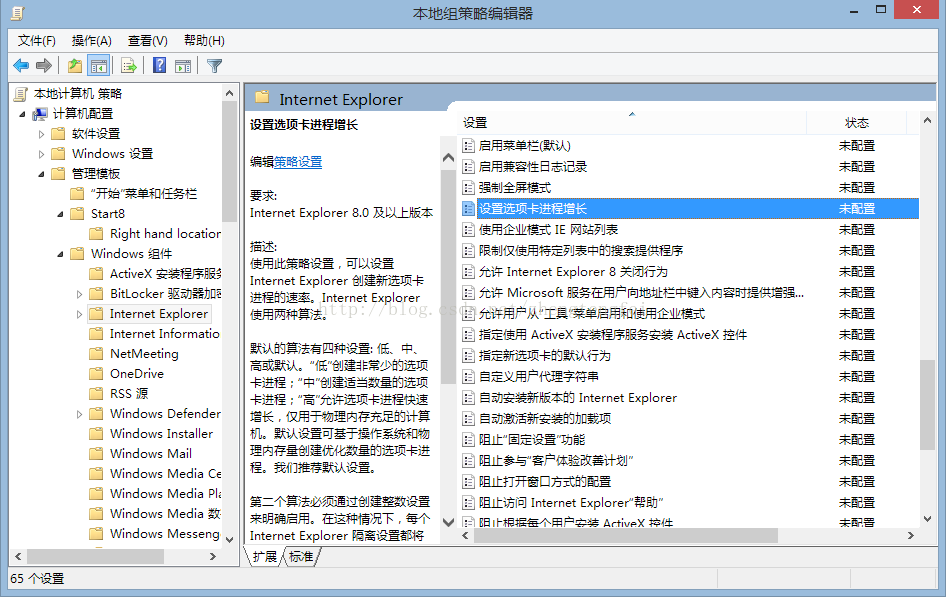Toggle the show/hide console tree icon
Viewport: 946px width, 597px height.
click(x=98, y=65)
